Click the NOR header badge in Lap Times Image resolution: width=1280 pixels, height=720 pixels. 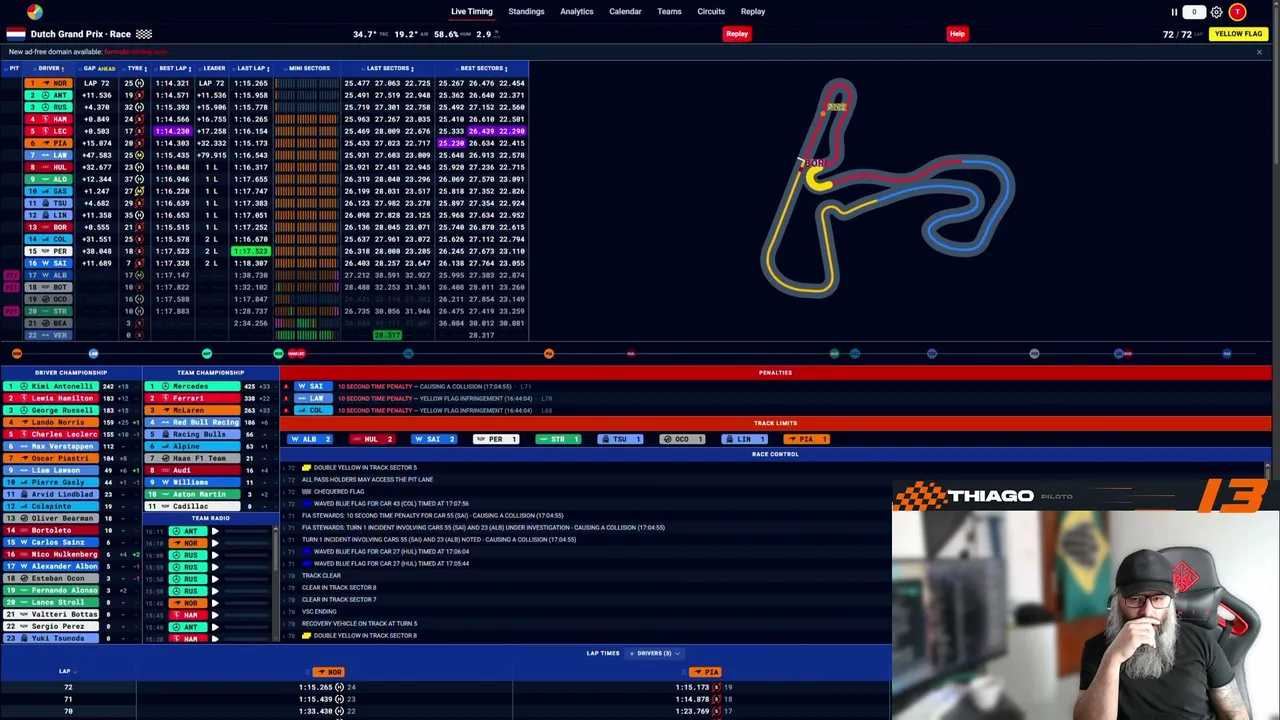click(328, 672)
